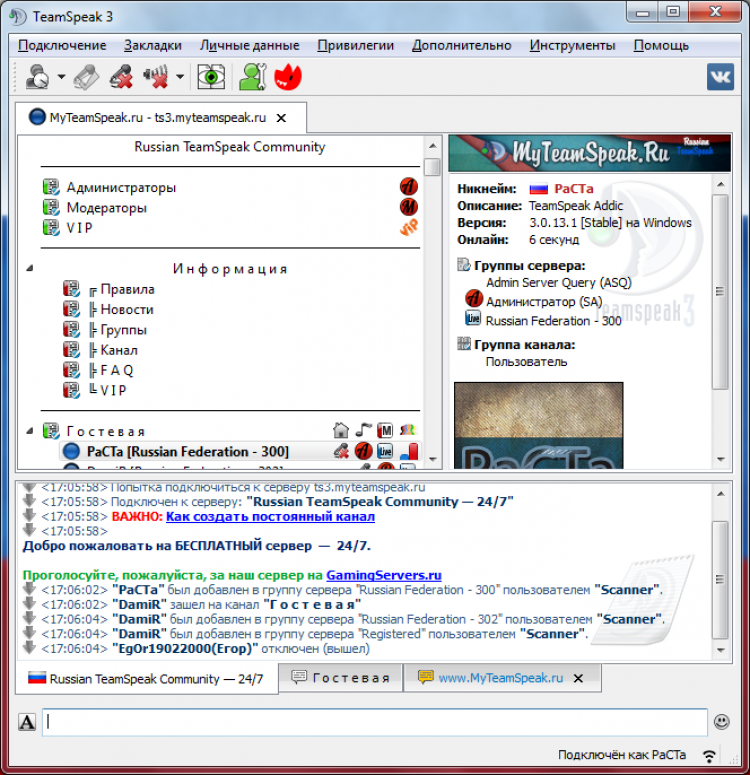The height and width of the screenshot is (775, 750).
Task: Close the MyTeamSpeak.ru server tab
Action: tap(281, 118)
